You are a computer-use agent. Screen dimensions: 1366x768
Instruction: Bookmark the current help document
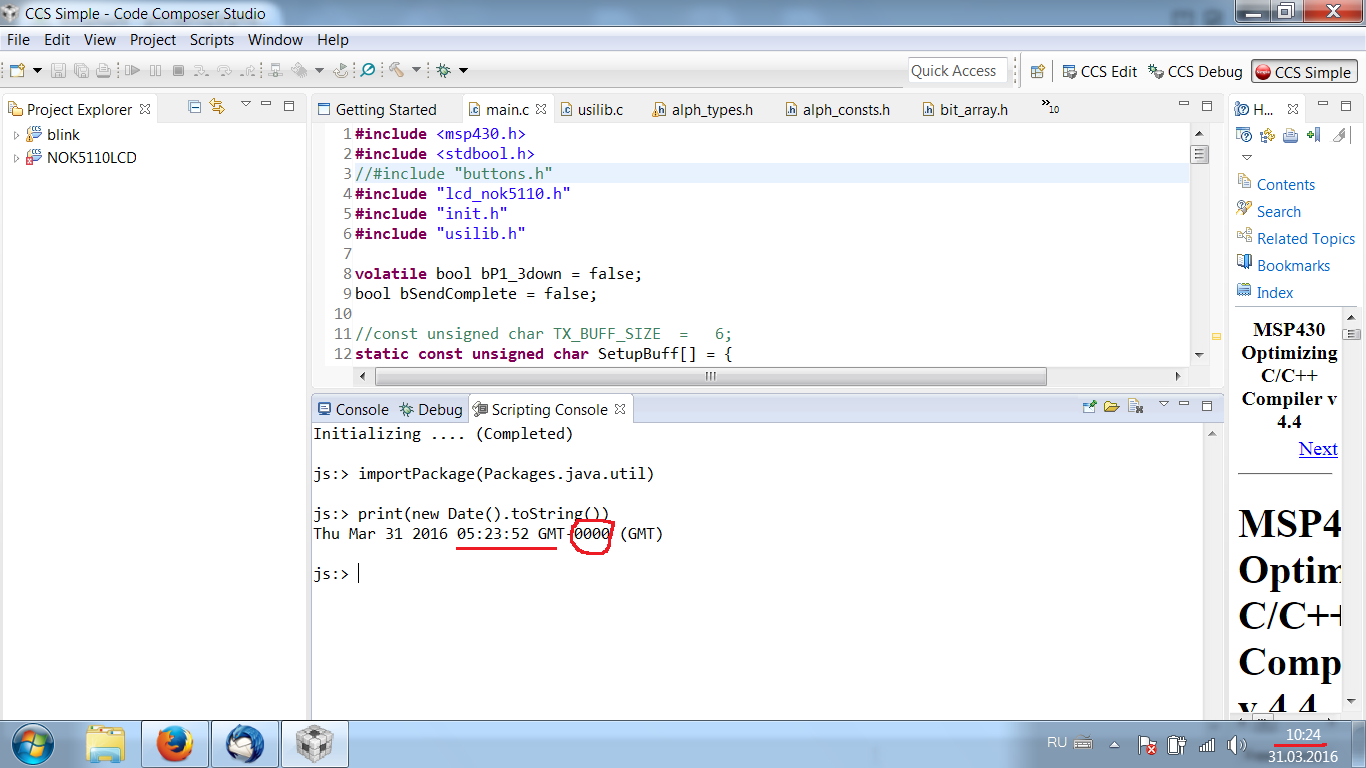pos(1315,136)
